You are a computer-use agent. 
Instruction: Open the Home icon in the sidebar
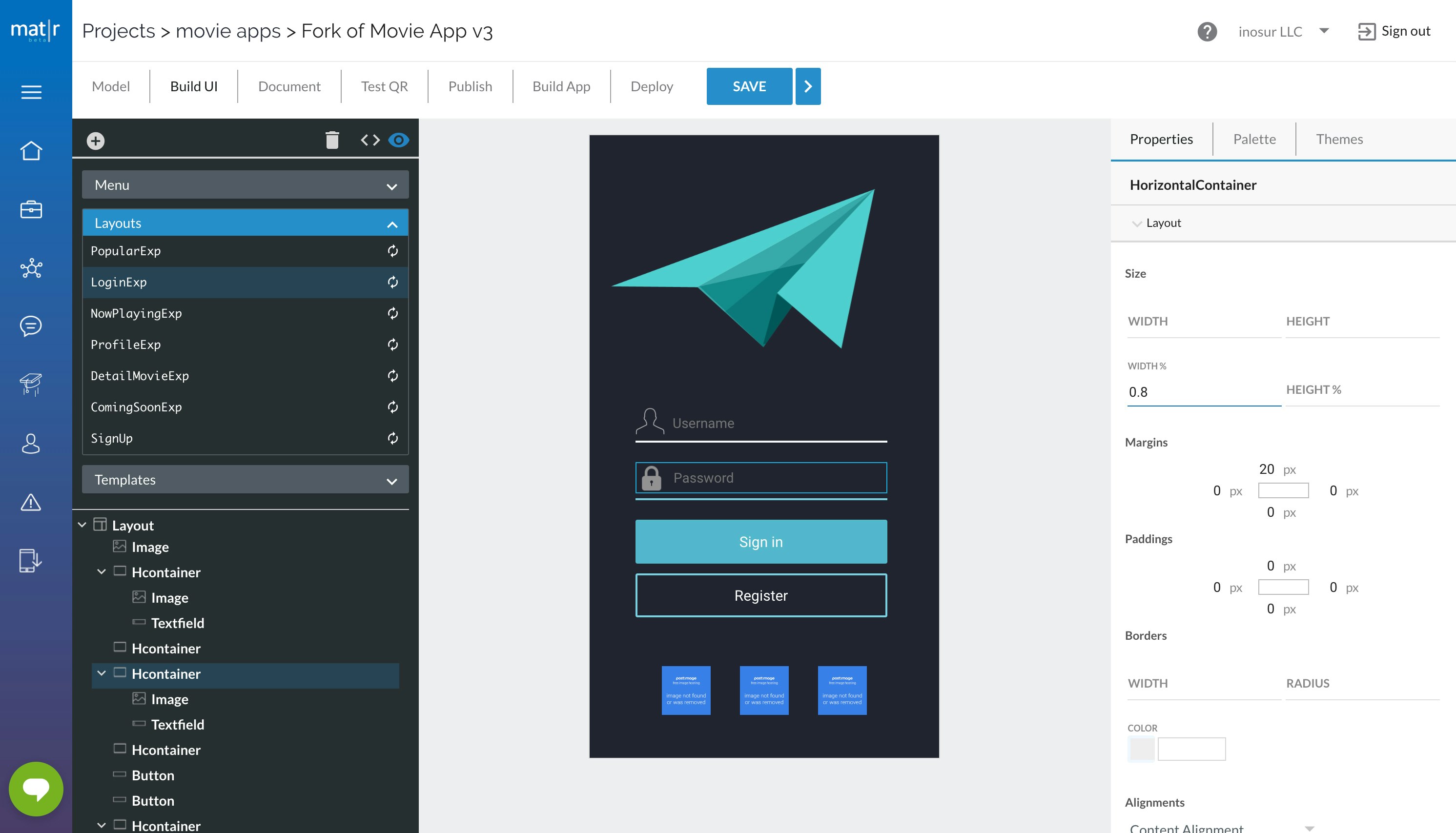tap(31, 150)
